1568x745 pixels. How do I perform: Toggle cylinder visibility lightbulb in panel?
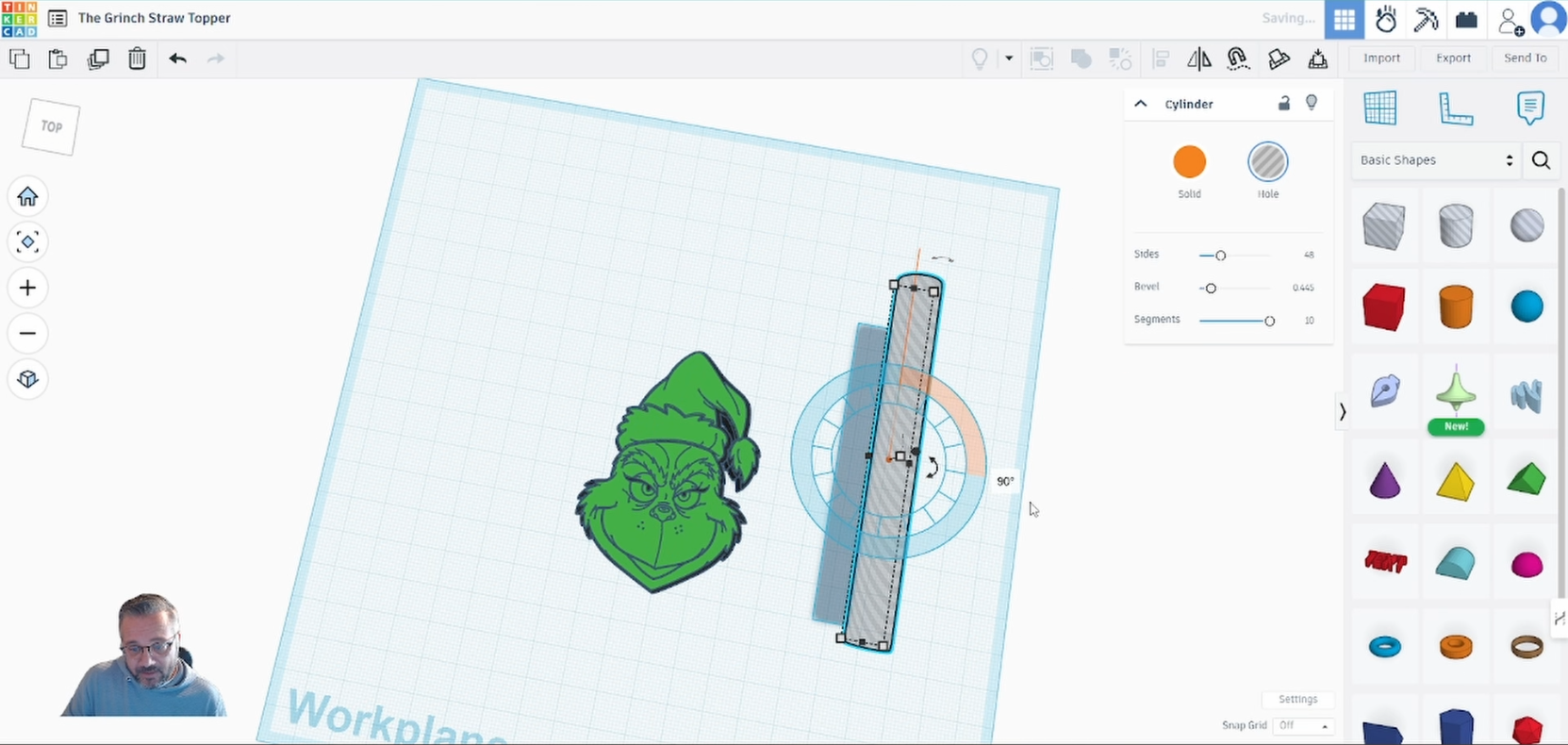(x=1312, y=103)
